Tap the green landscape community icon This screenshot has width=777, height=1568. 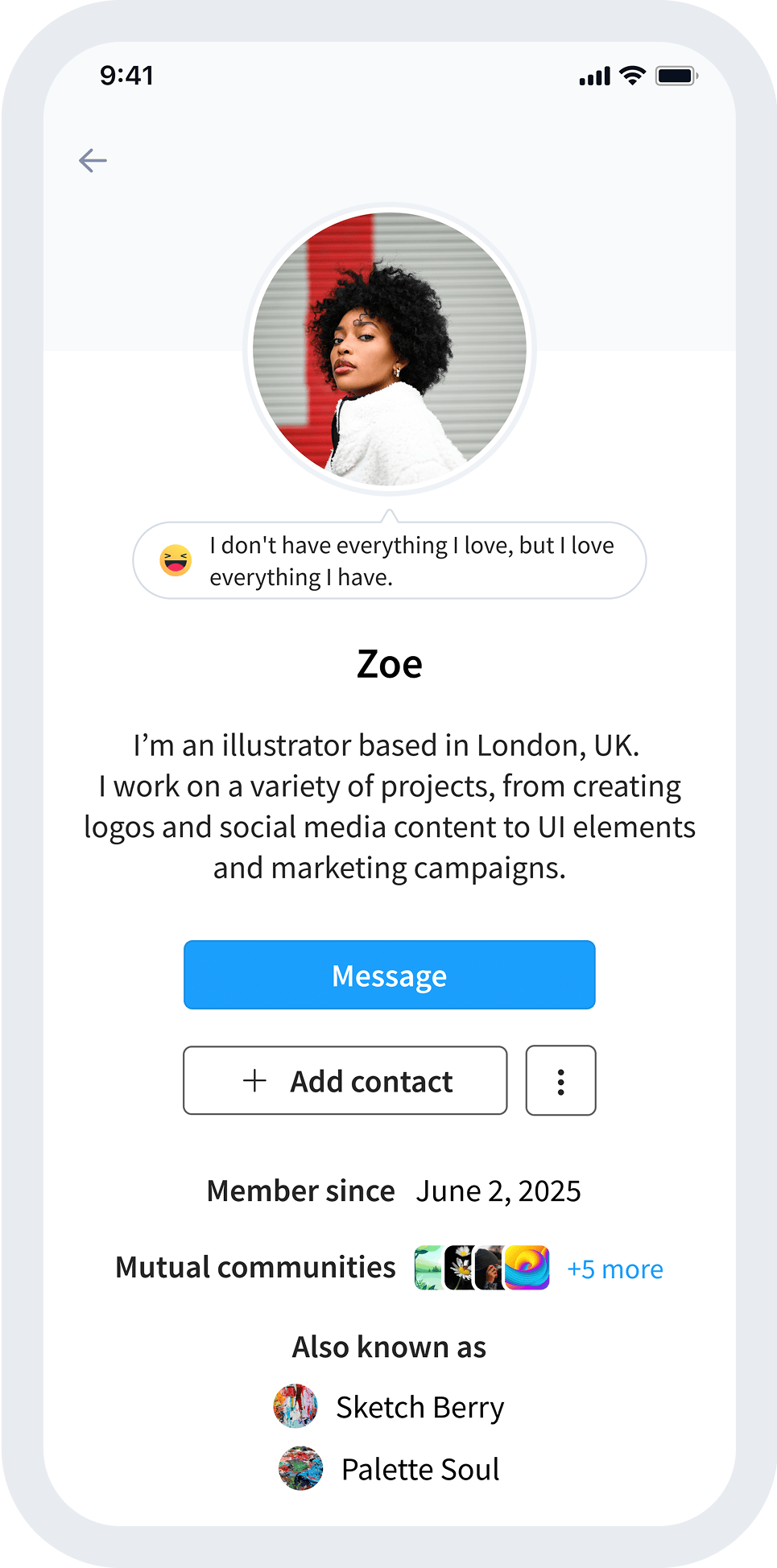coord(428,1268)
